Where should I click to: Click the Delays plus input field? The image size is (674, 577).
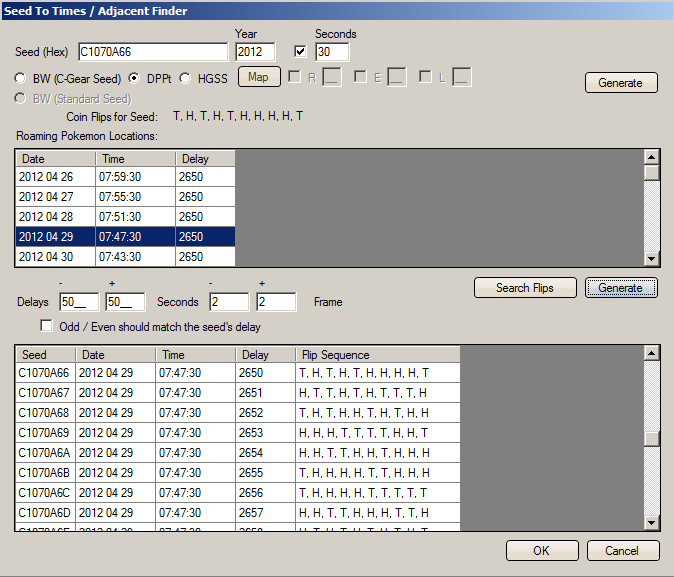[125, 302]
